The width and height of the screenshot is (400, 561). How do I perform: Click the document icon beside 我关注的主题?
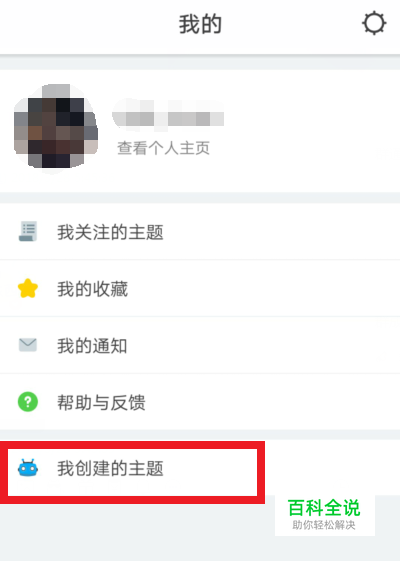click(x=28, y=231)
